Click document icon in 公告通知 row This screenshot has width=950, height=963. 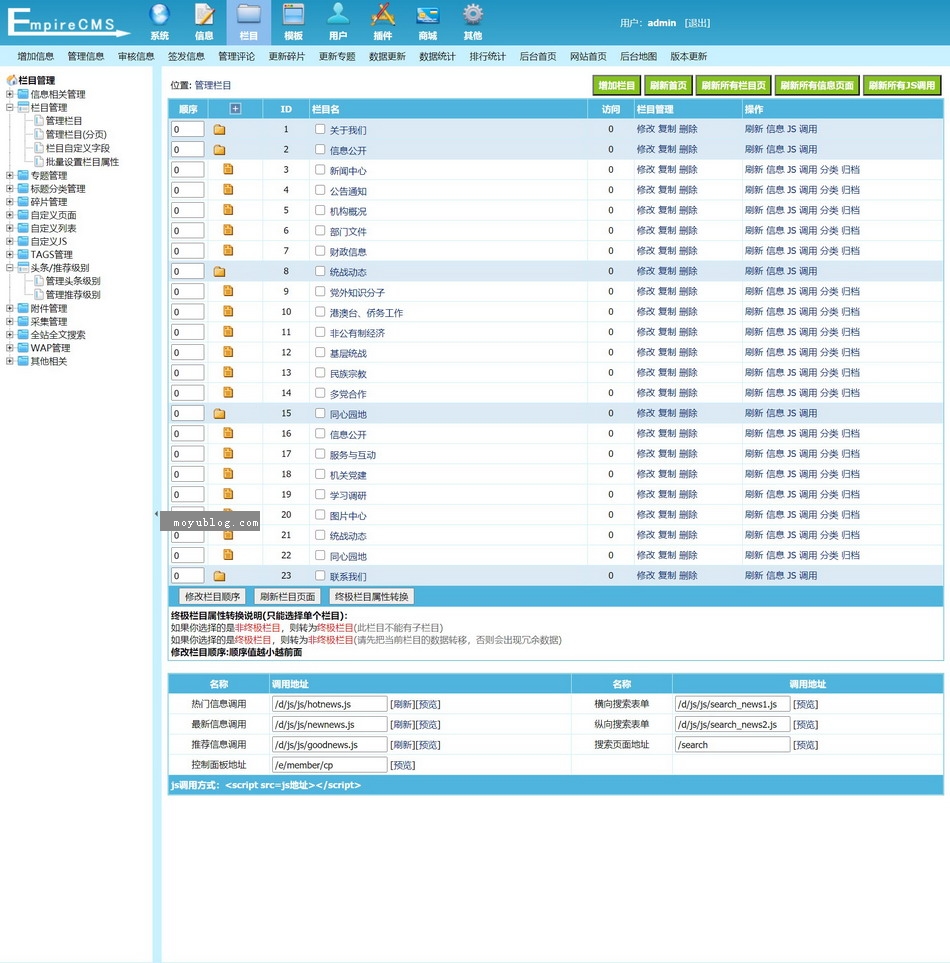click(228, 189)
